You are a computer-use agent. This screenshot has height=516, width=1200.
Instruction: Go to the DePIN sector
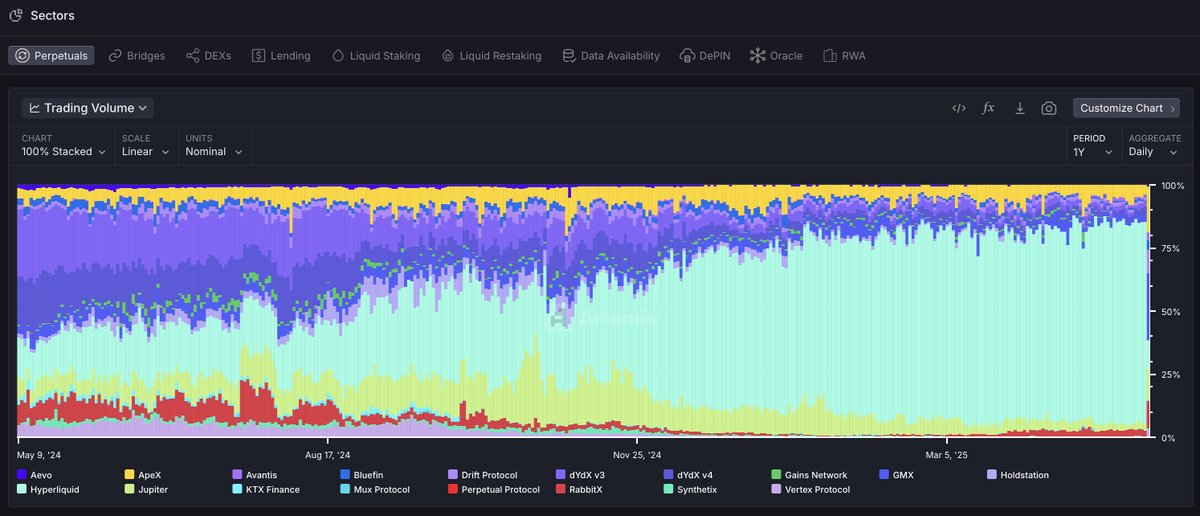(x=705, y=56)
